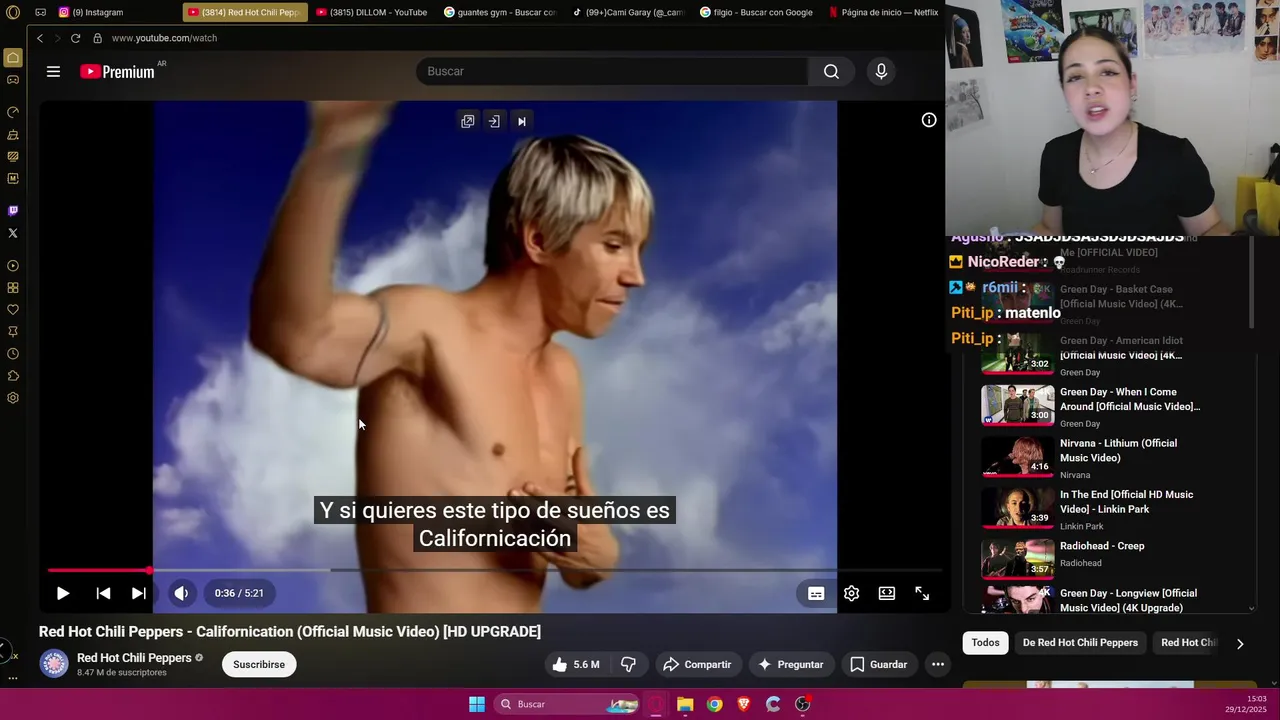
Task: Select the Todos filter chip
Action: click(x=985, y=643)
